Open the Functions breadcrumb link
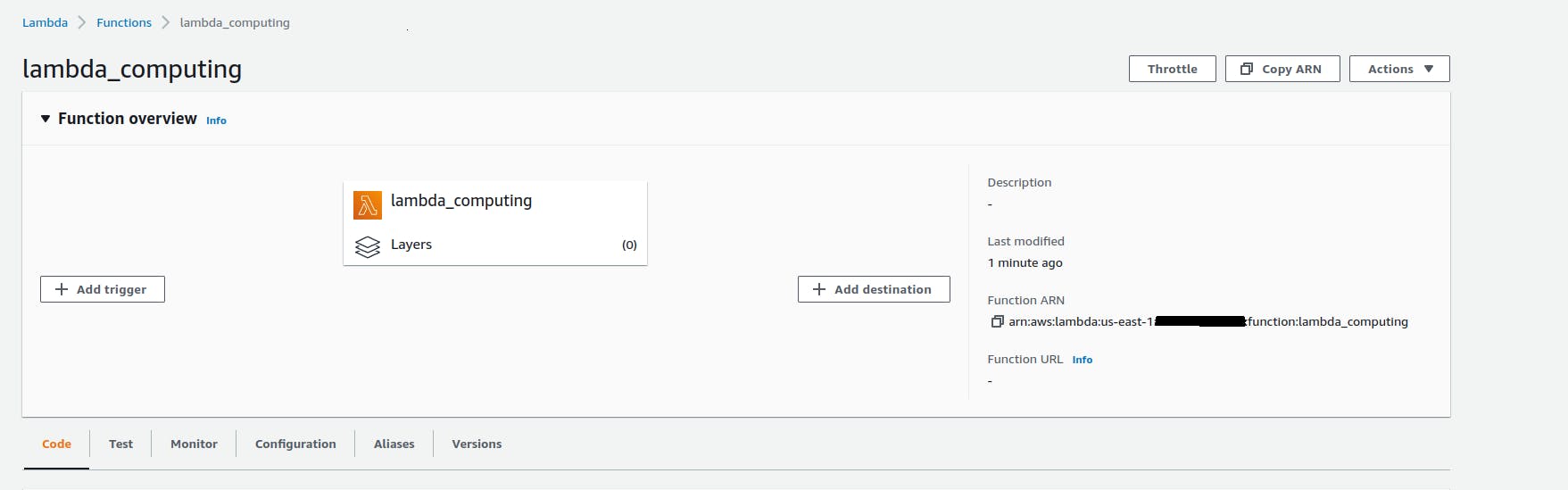 pos(124,22)
